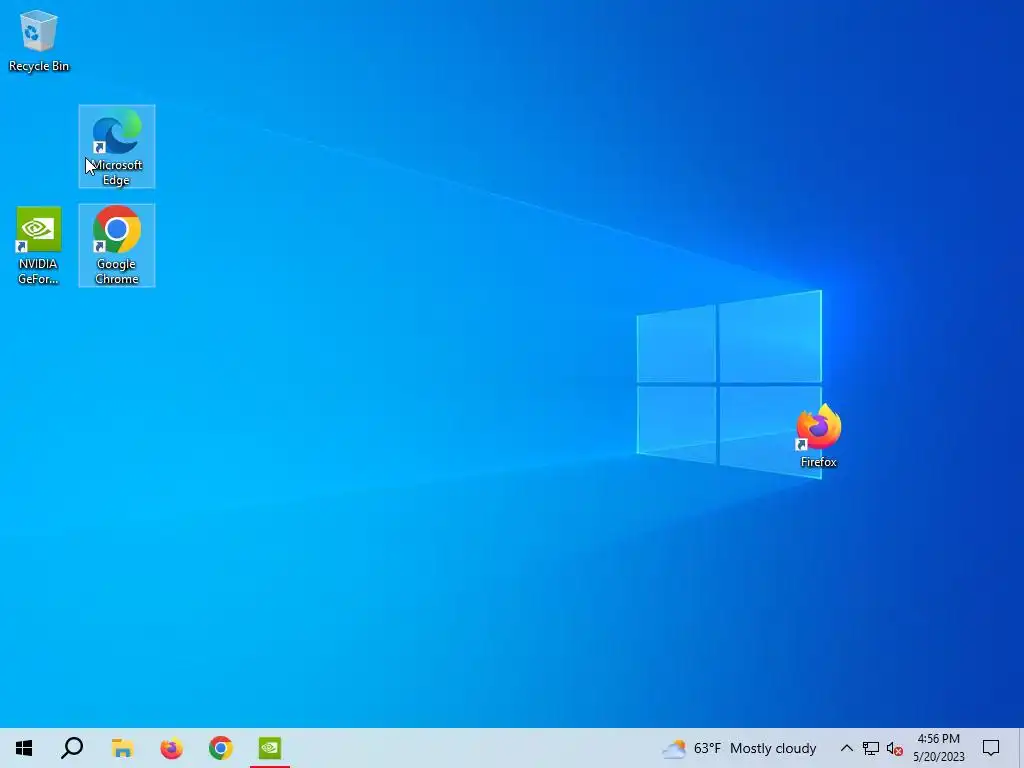The width and height of the screenshot is (1024, 768).
Task: Launch Firefox from the taskbar
Action: click(x=172, y=748)
